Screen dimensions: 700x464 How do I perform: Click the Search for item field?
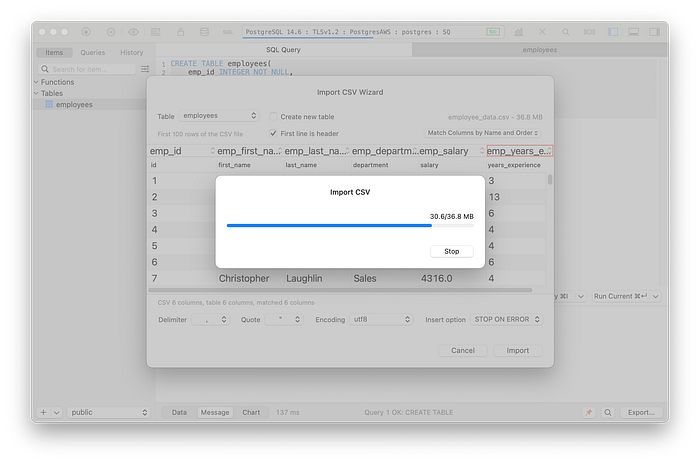(87, 69)
